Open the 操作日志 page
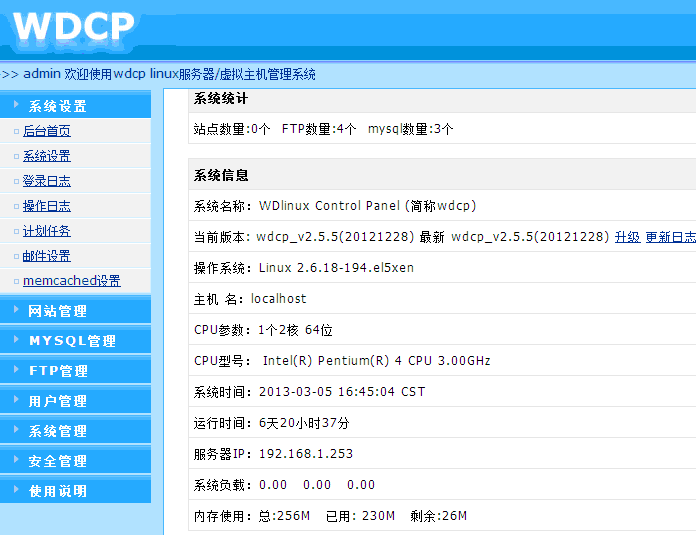Image resolution: width=696 pixels, height=535 pixels. click(x=47, y=206)
